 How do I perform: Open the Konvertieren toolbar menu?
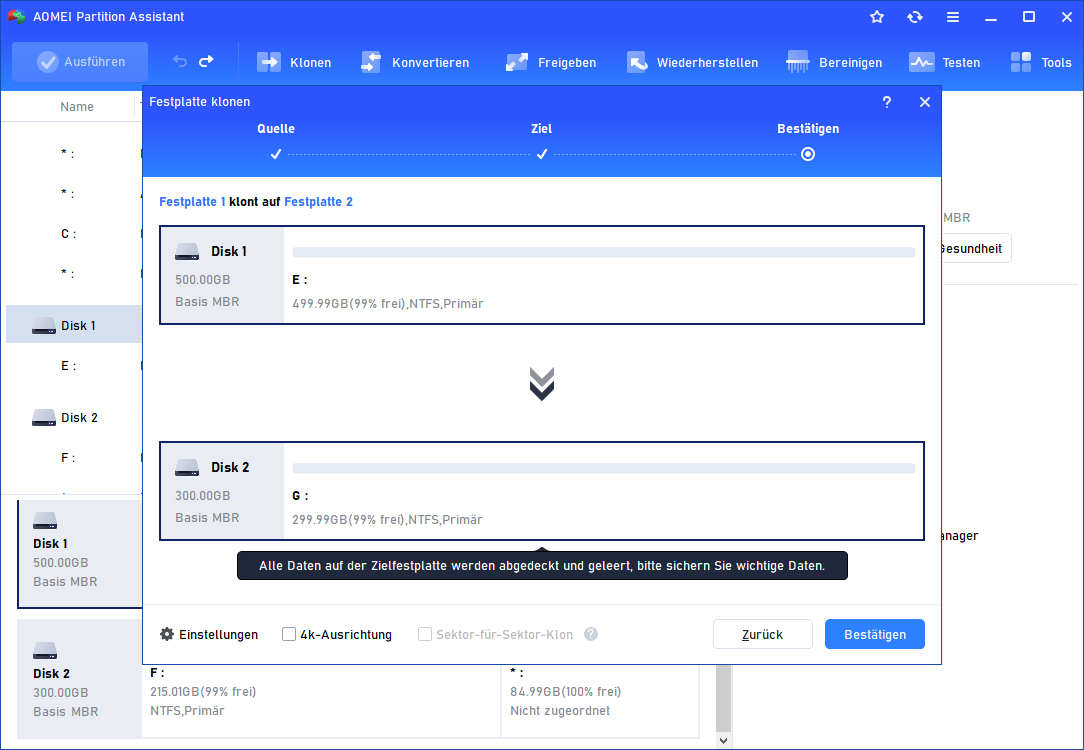[x=415, y=62]
